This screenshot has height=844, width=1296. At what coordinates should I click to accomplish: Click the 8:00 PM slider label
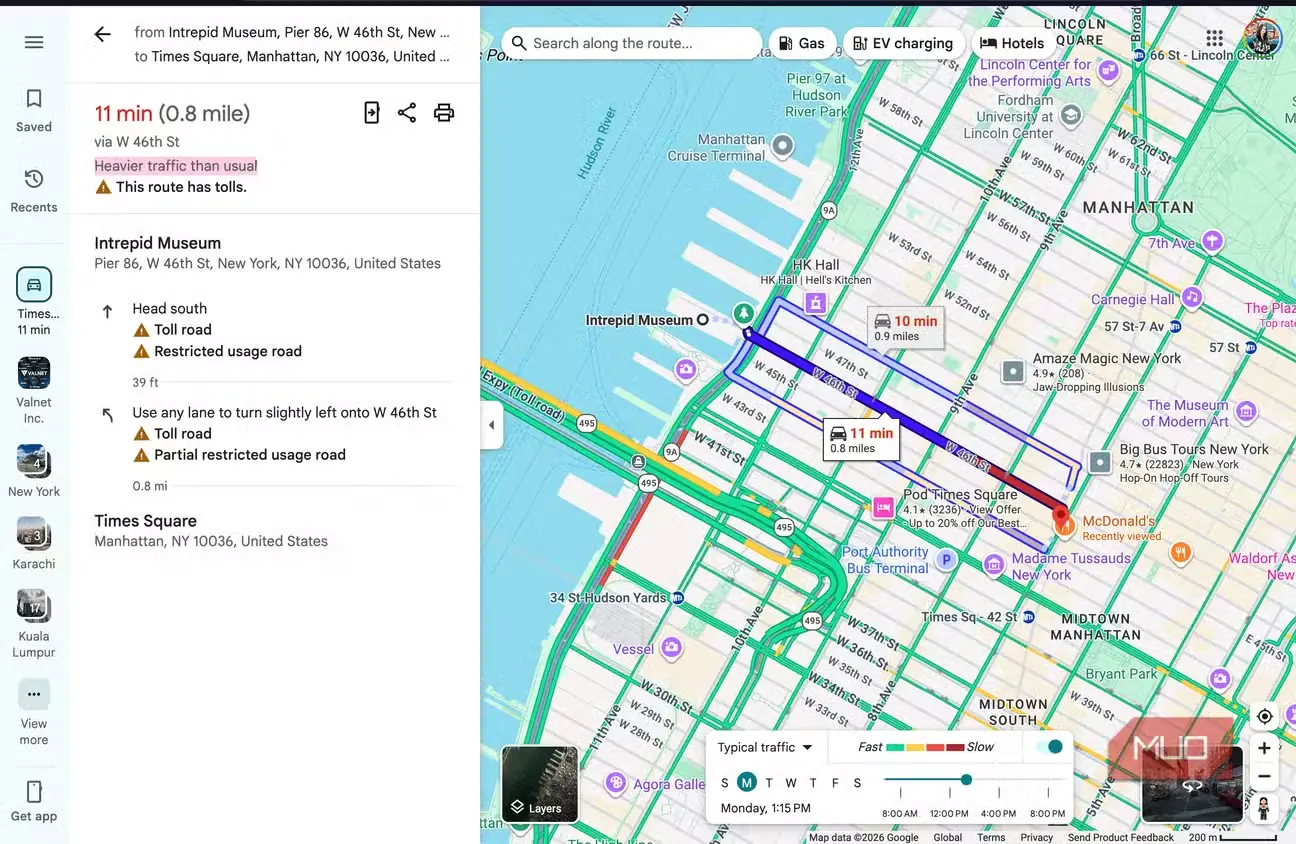(1047, 813)
